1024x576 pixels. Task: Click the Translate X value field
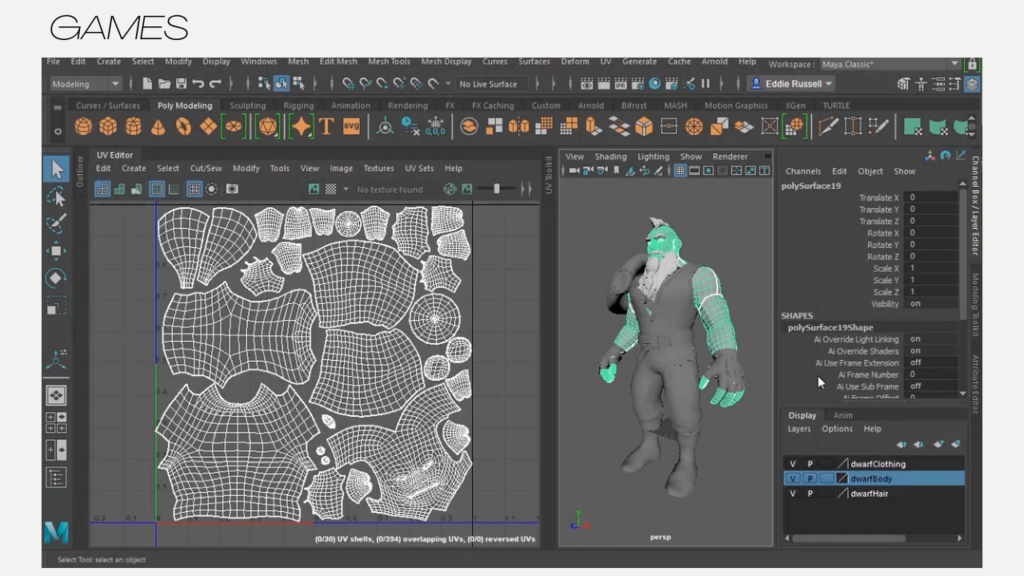click(932, 197)
